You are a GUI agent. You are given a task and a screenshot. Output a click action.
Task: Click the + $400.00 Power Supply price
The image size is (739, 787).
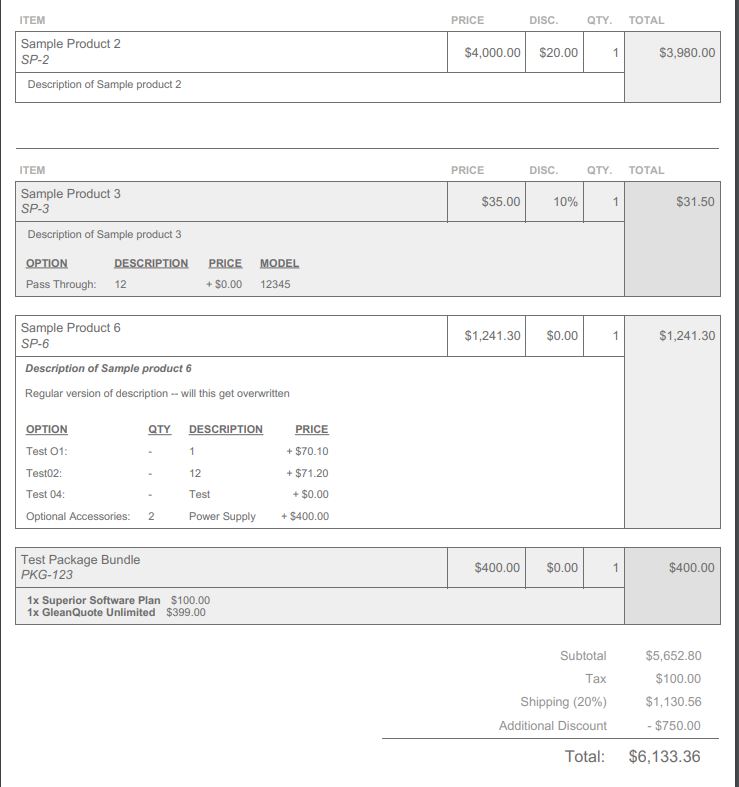[305, 517]
